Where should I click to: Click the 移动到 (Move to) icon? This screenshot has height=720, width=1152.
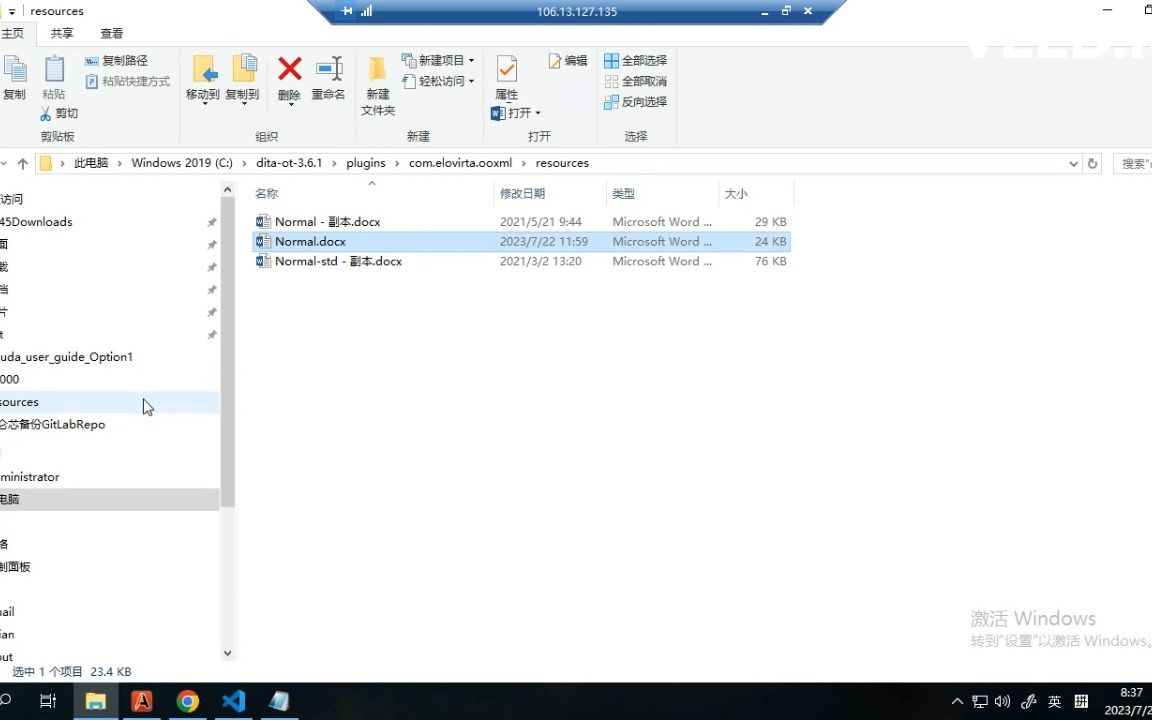coord(205,80)
